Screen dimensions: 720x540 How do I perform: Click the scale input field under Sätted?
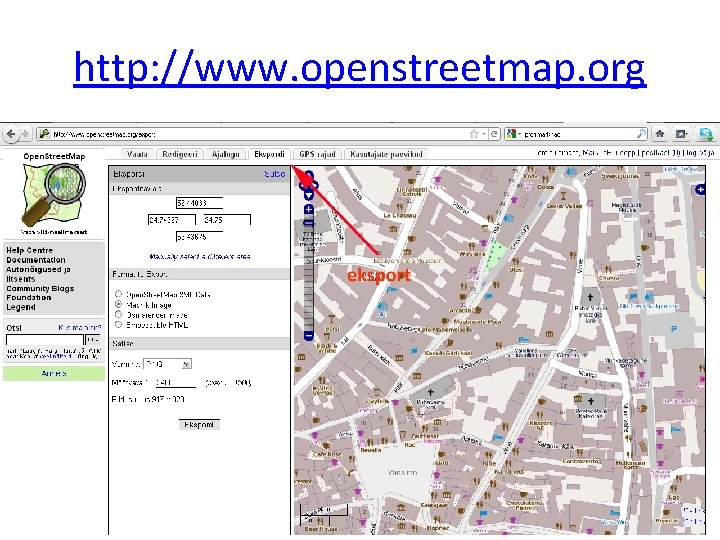click(x=175, y=382)
